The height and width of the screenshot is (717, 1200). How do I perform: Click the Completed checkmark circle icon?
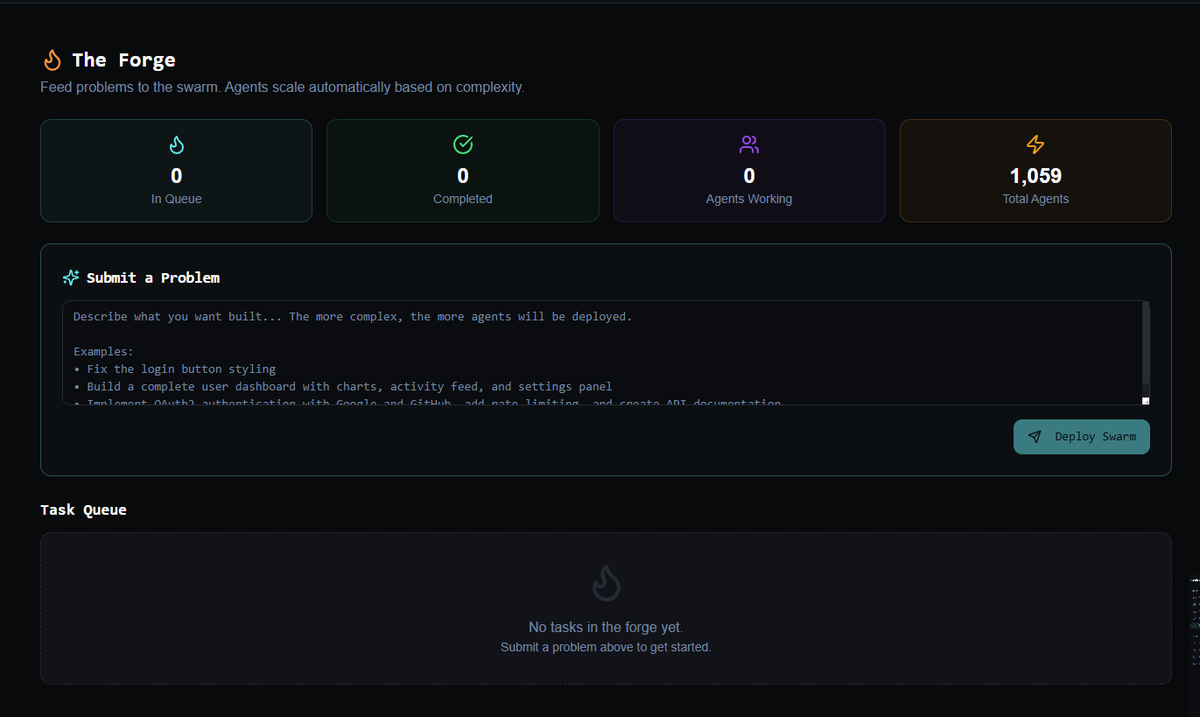point(463,145)
